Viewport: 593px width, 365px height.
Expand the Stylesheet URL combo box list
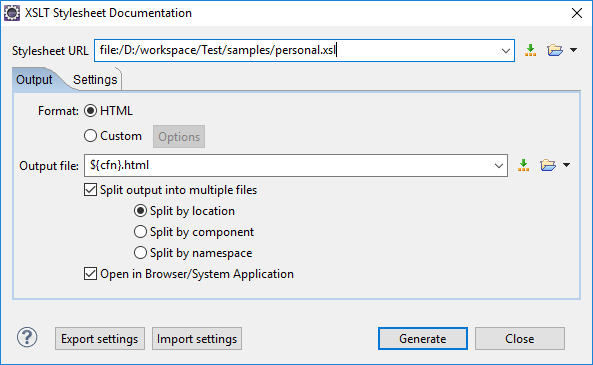[505, 51]
